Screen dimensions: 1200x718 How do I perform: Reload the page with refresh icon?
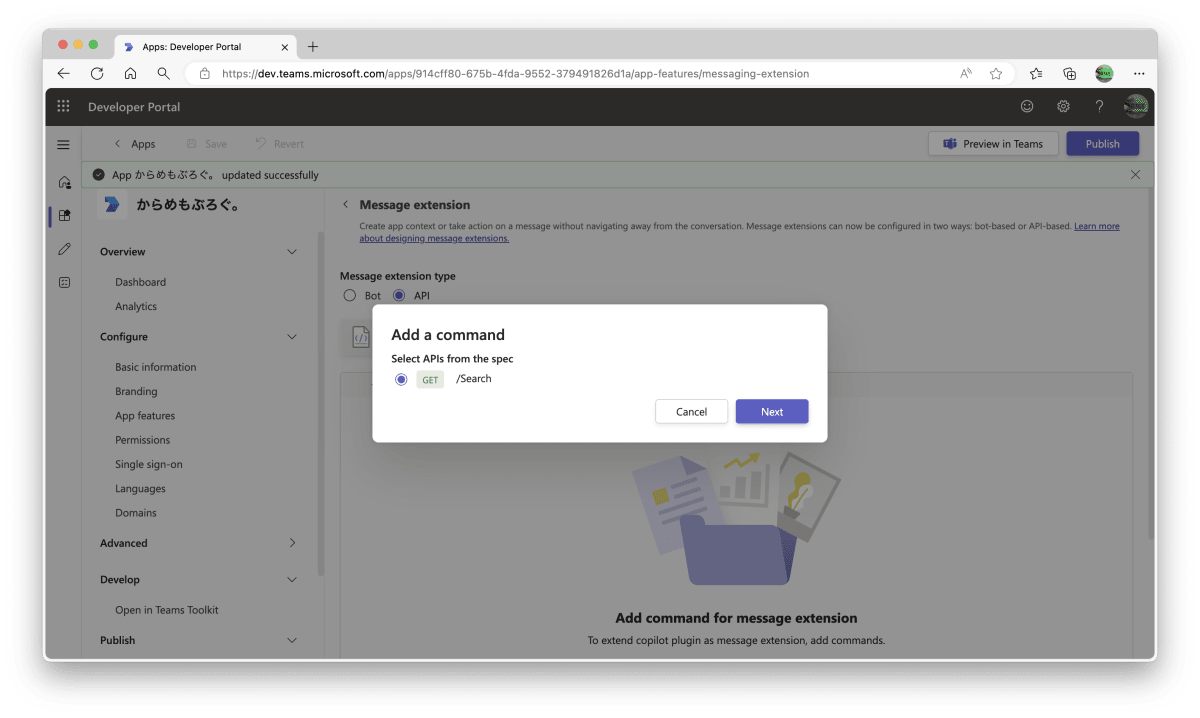[97, 73]
